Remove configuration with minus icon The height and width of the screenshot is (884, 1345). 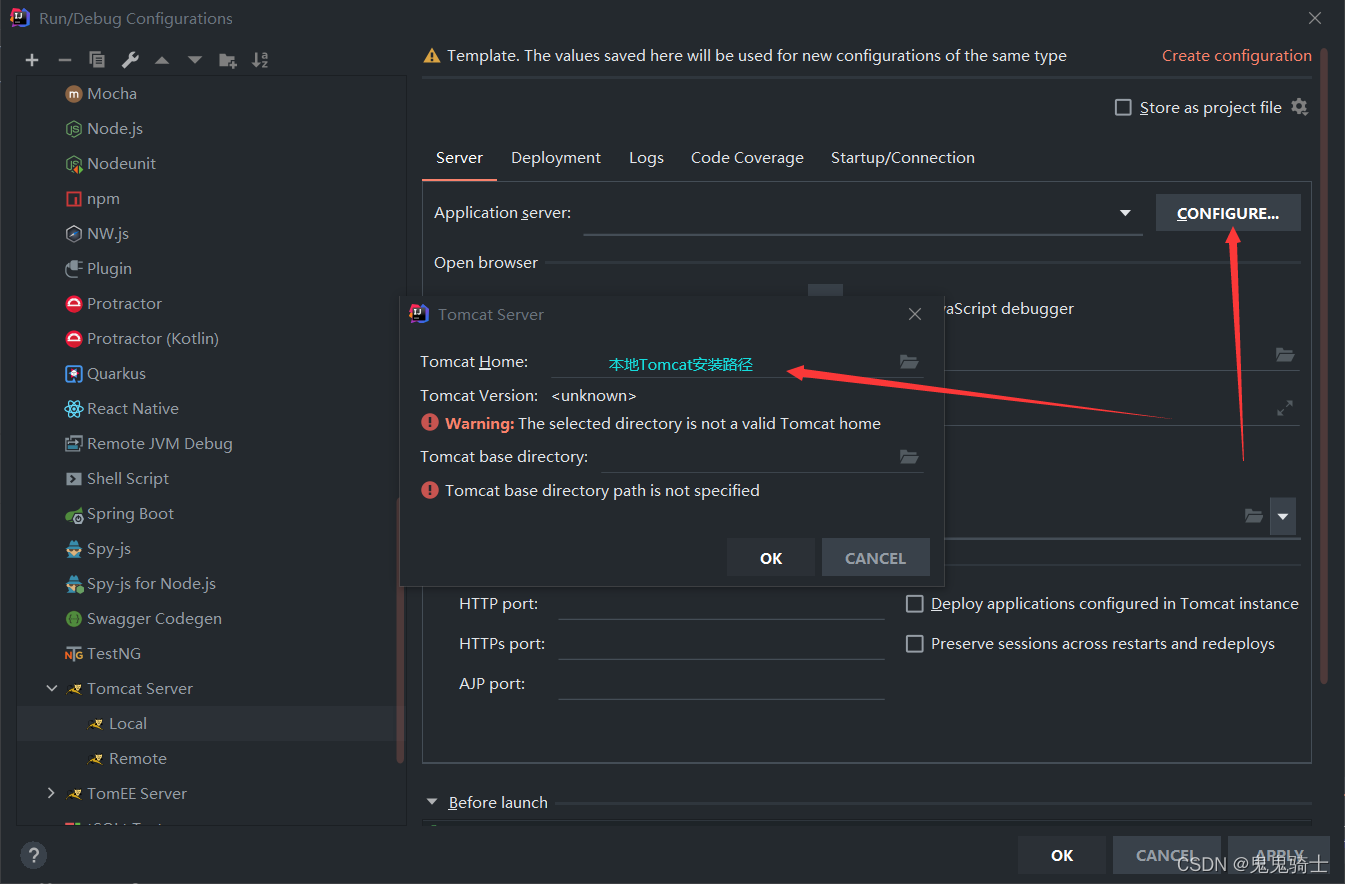pyautogui.click(x=64, y=60)
